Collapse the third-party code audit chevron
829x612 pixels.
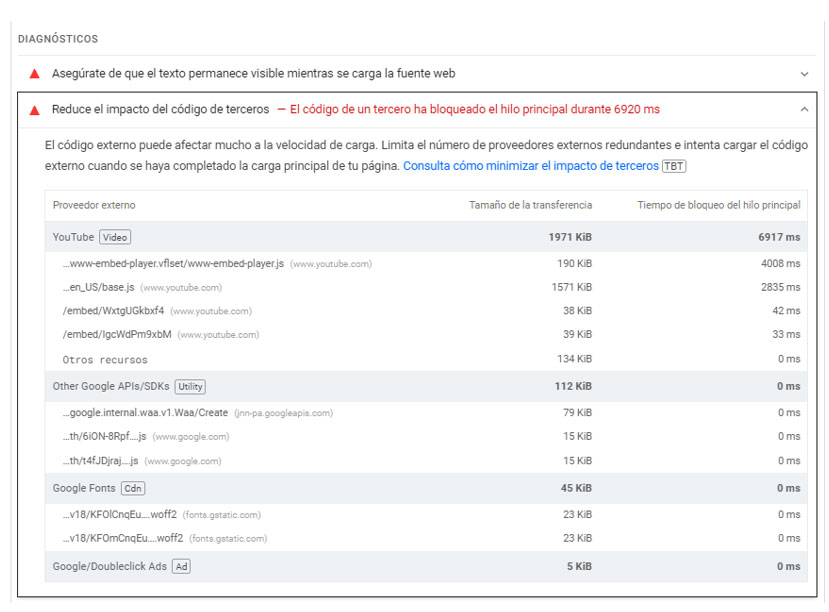(x=804, y=109)
